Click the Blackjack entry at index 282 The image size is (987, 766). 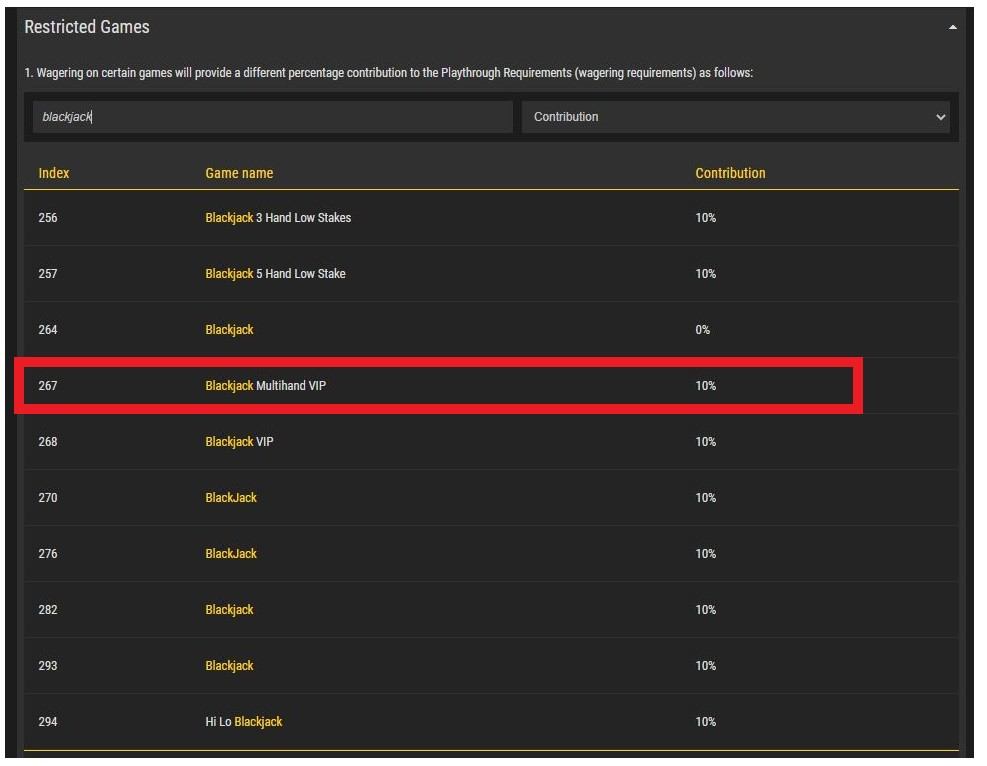[229, 610]
